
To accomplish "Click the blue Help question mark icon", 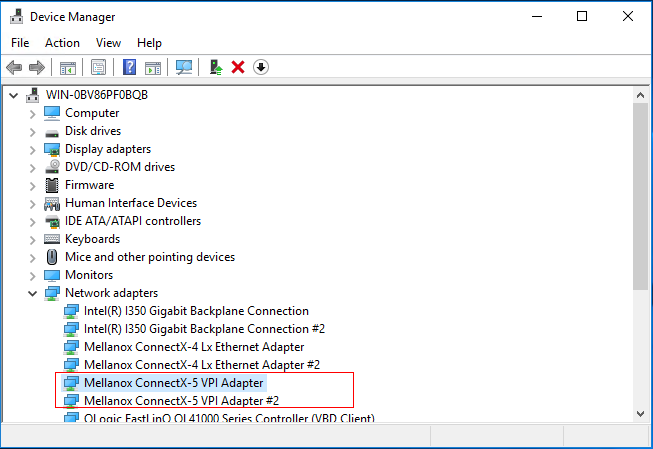I will click(130, 67).
